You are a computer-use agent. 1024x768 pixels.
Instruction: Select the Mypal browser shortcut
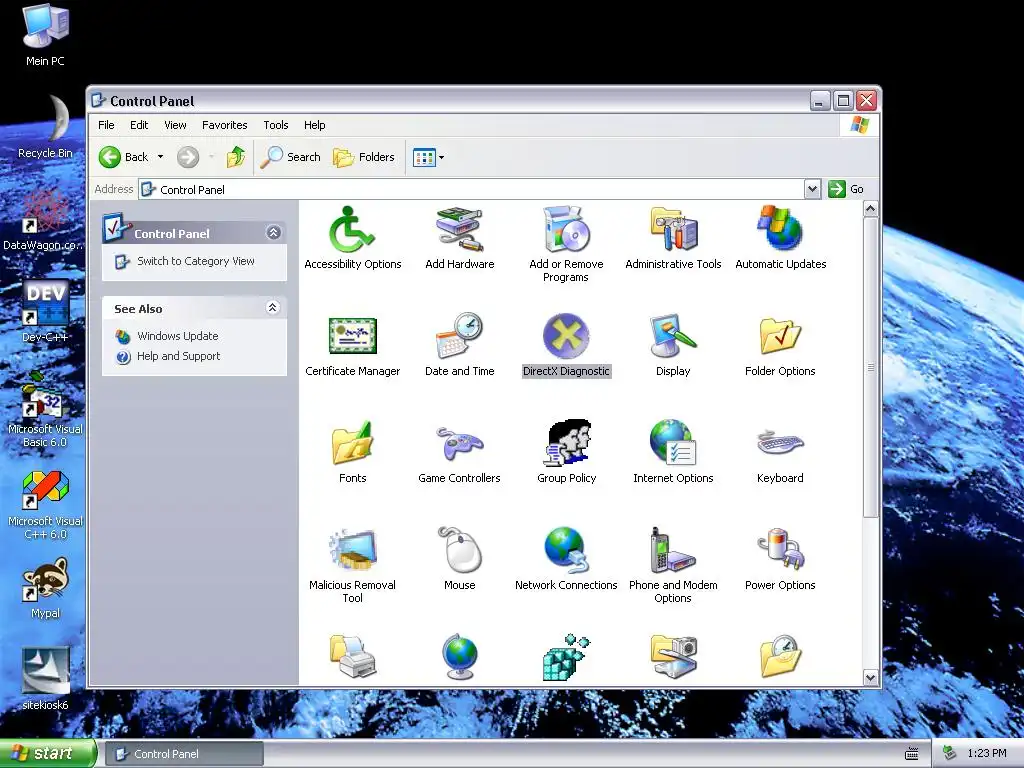(x=45, y=588)
